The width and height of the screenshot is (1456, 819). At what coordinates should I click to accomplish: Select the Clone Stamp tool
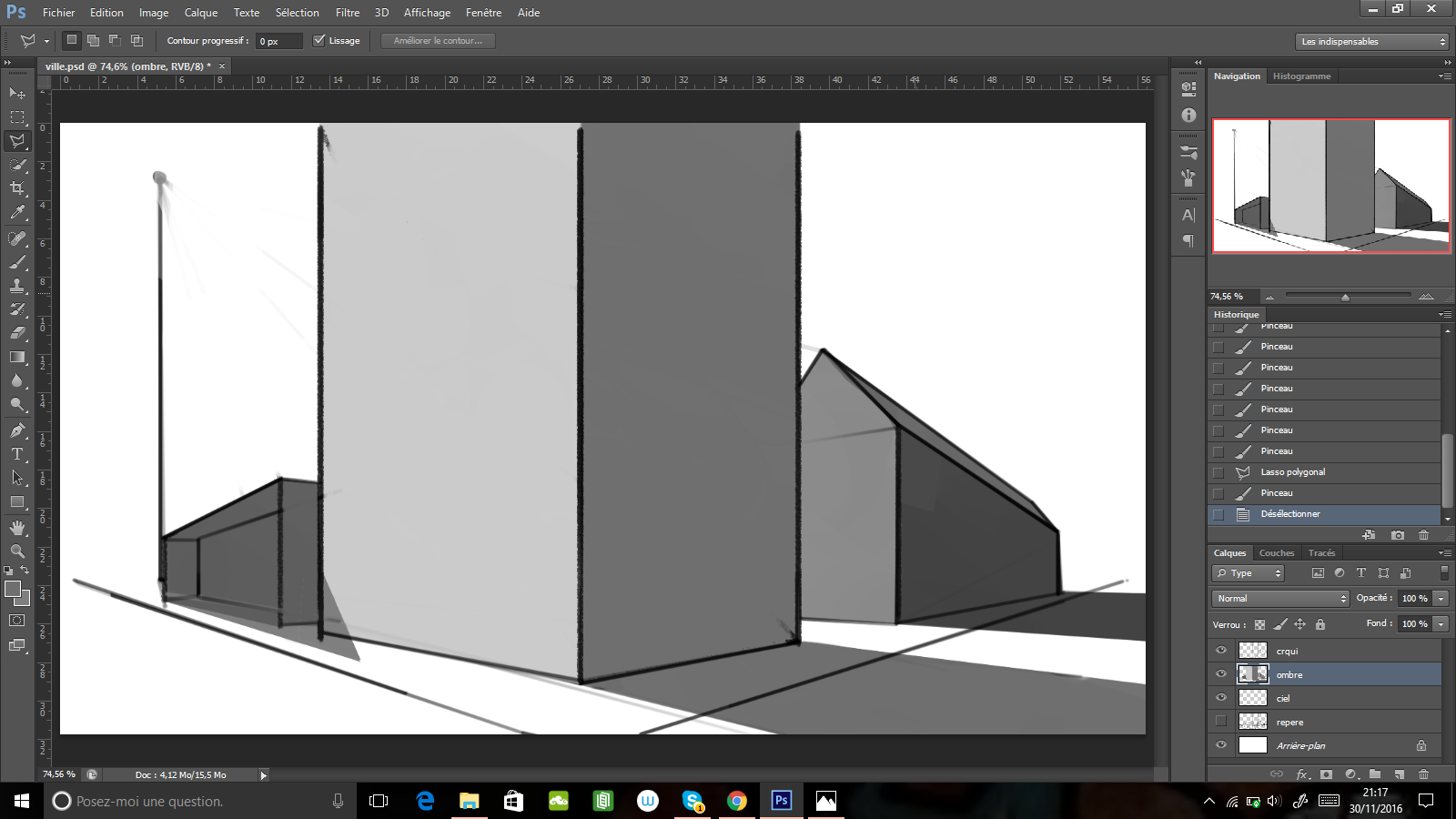point(17,287)
